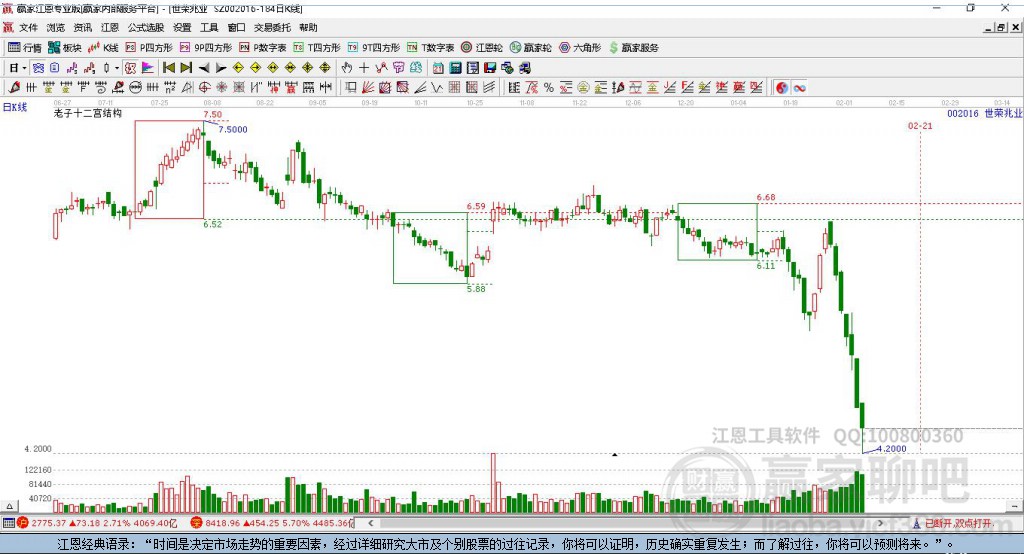The width and height of the screenshot is (1024, 554).
Task: Click the black left arrow icon
Action: click(204, 68)
